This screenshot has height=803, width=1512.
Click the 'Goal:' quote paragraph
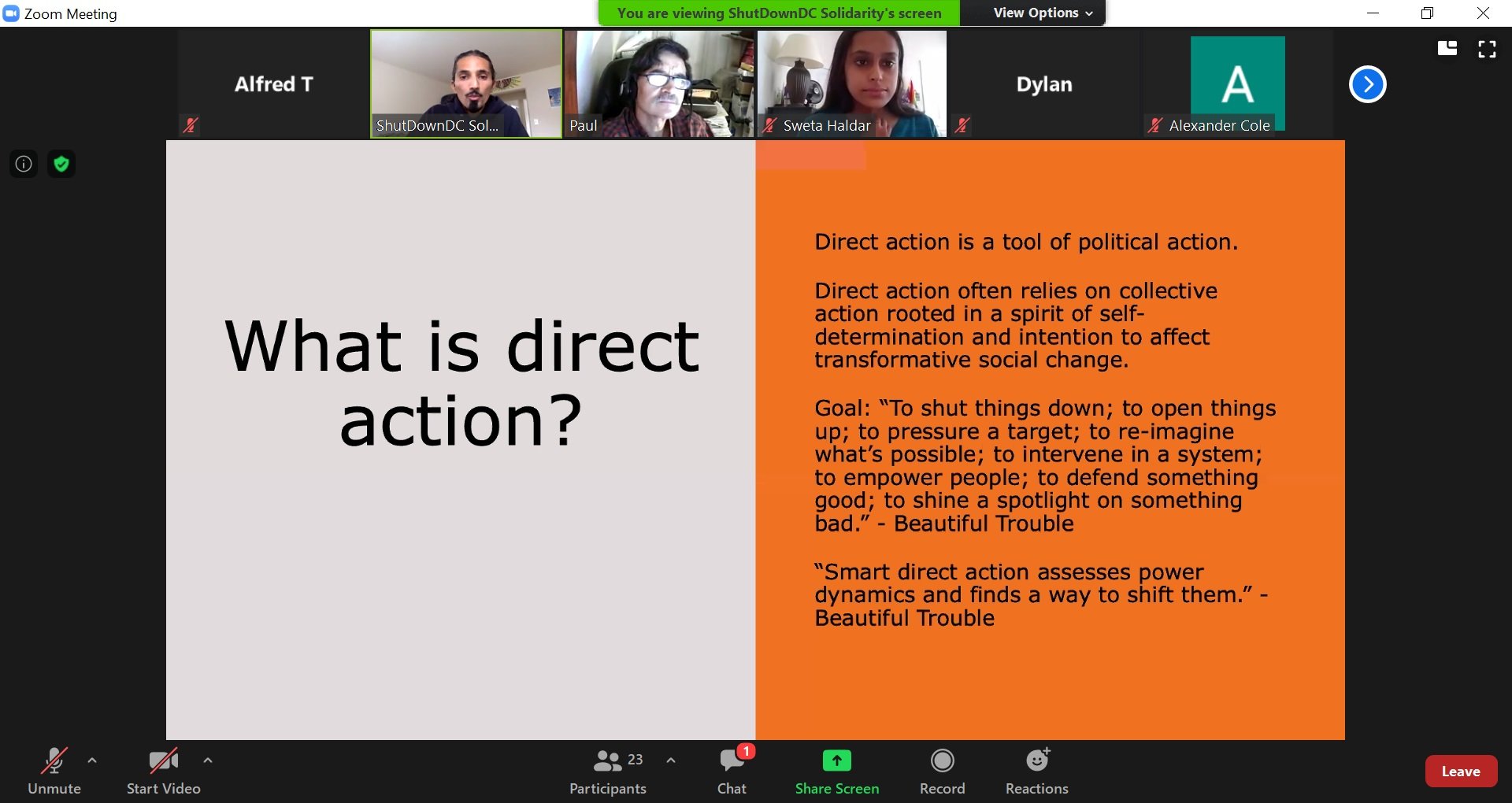[x=1045, y=465]
